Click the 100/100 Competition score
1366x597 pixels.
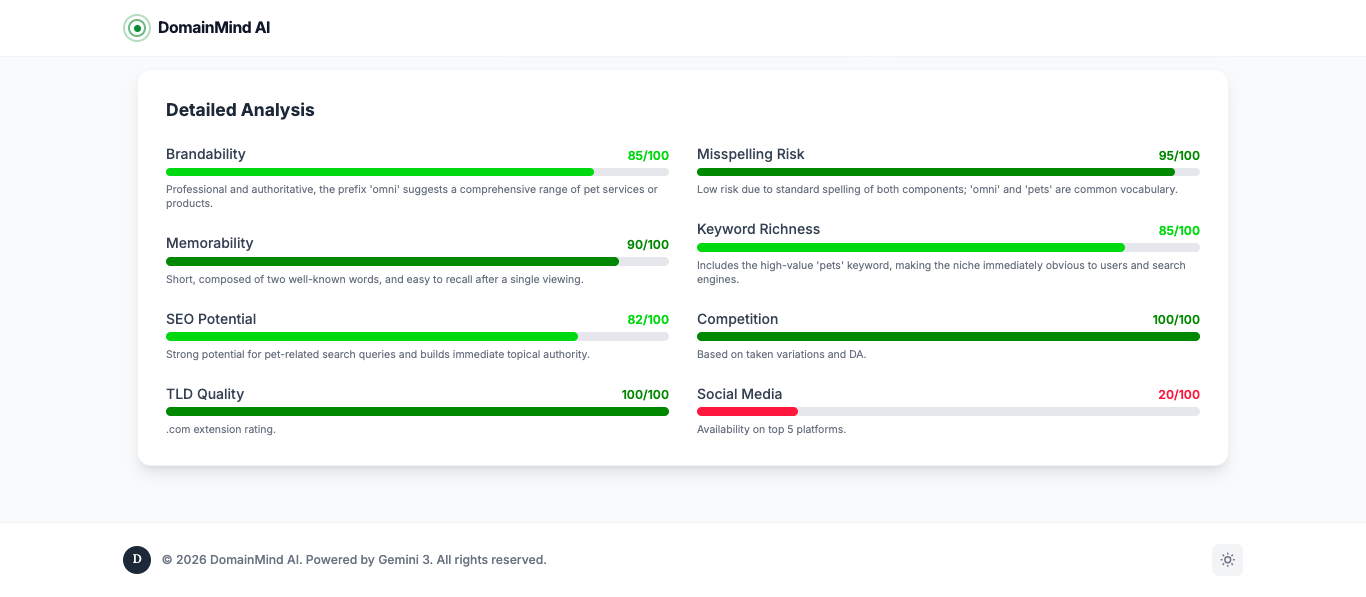(1176, 320)
